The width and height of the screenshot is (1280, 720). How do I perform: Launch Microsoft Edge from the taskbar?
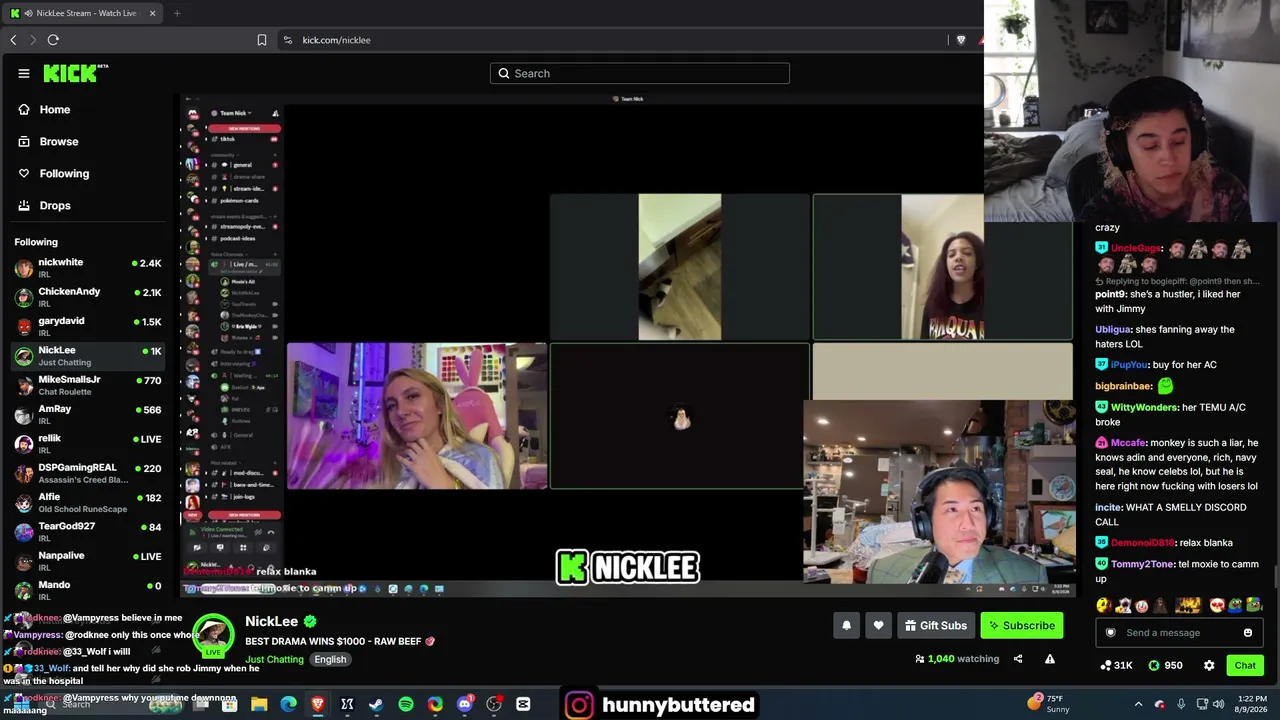(x=288, y=705)
